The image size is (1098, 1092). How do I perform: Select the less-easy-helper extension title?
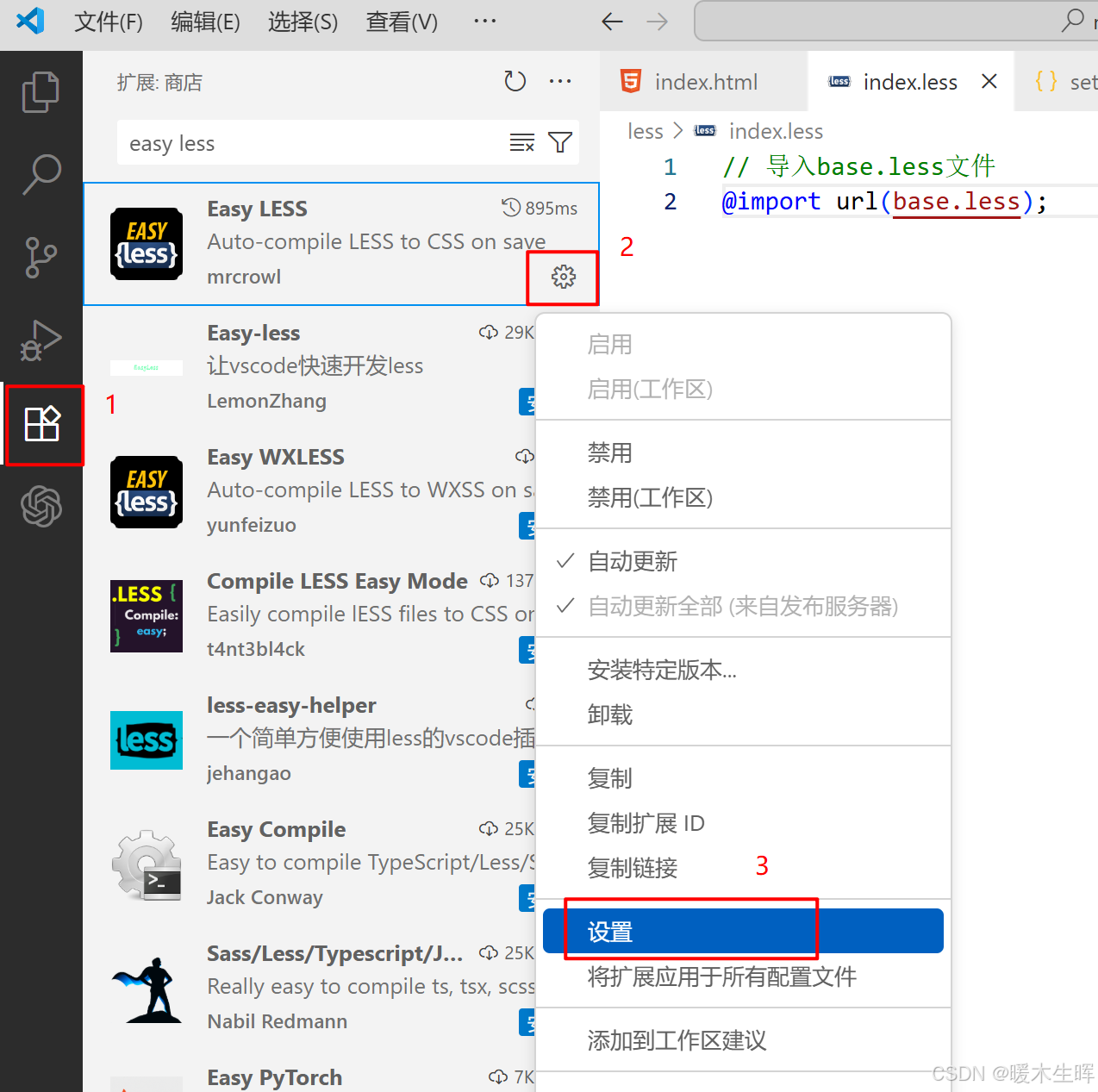291,706
